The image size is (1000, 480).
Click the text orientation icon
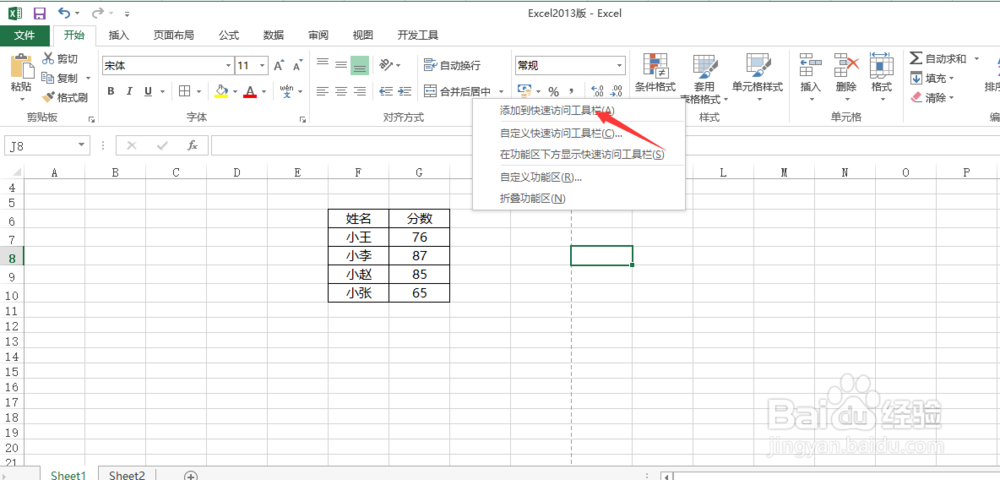coord(386,64)
